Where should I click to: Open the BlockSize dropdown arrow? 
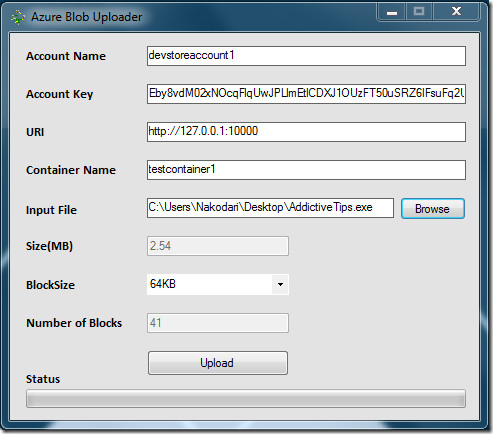click(x=280, y=284)
